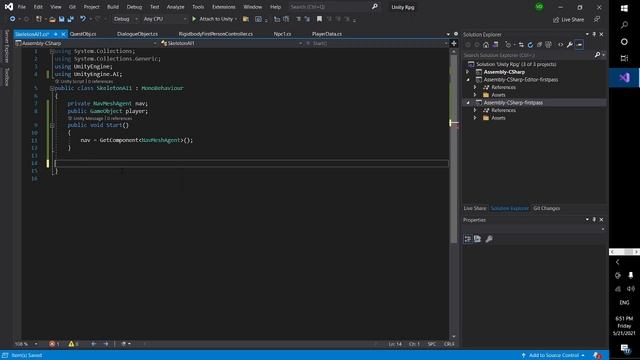
Task: Switch to the Git Changes panel tab
Action: coord(547,209)
